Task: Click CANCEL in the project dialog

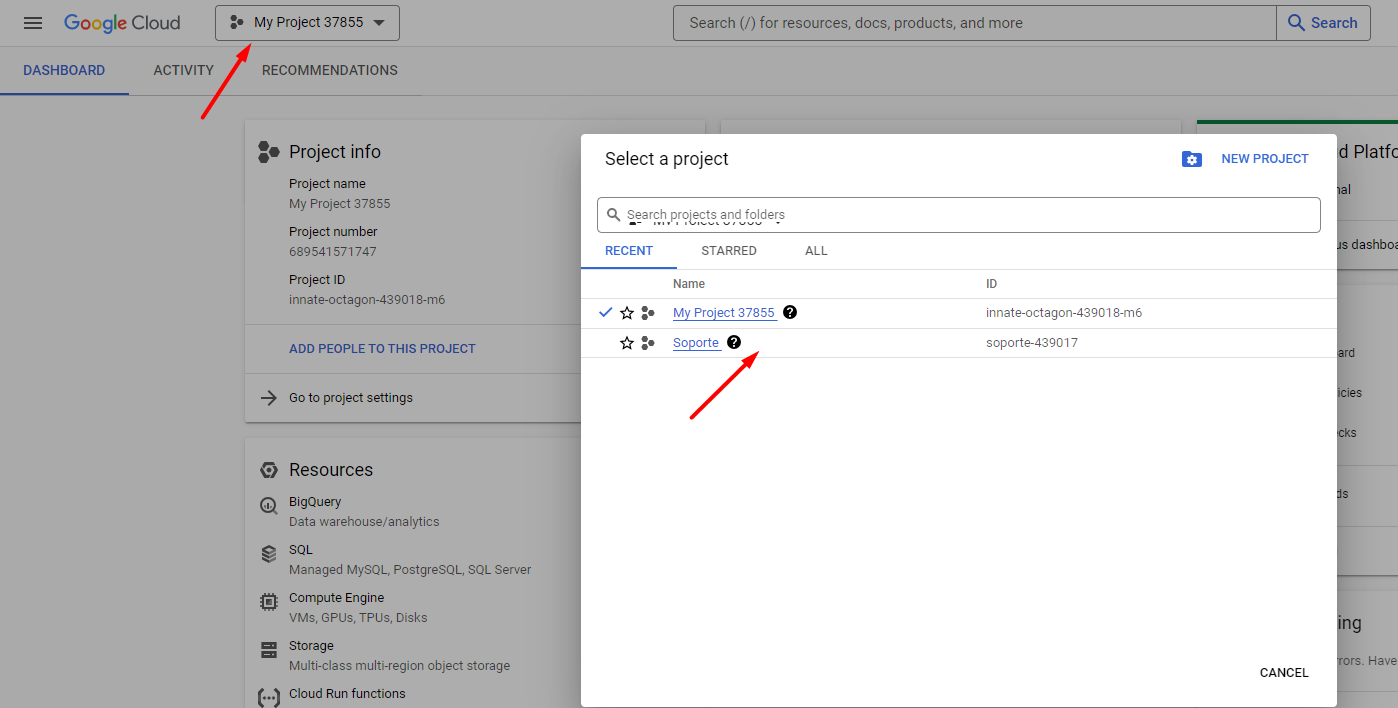Action: [x=1284, y=673]
